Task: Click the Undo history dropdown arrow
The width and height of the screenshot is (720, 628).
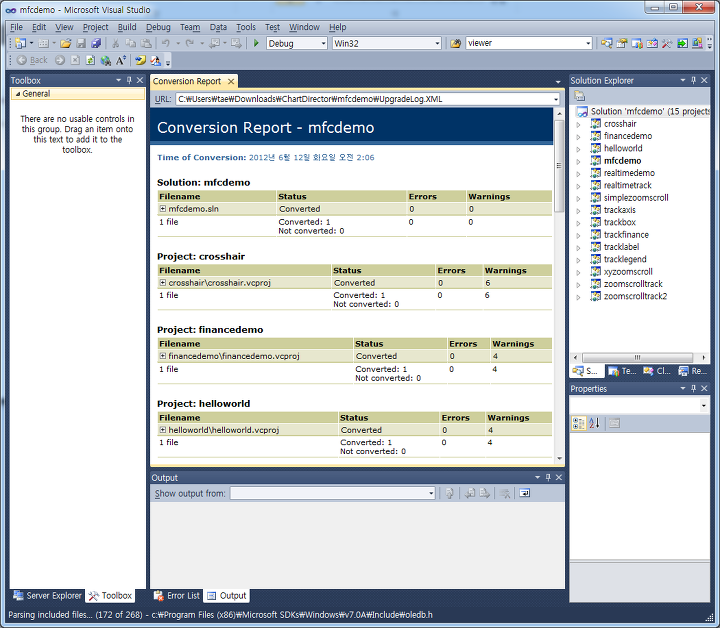Action: click(178, 44)
